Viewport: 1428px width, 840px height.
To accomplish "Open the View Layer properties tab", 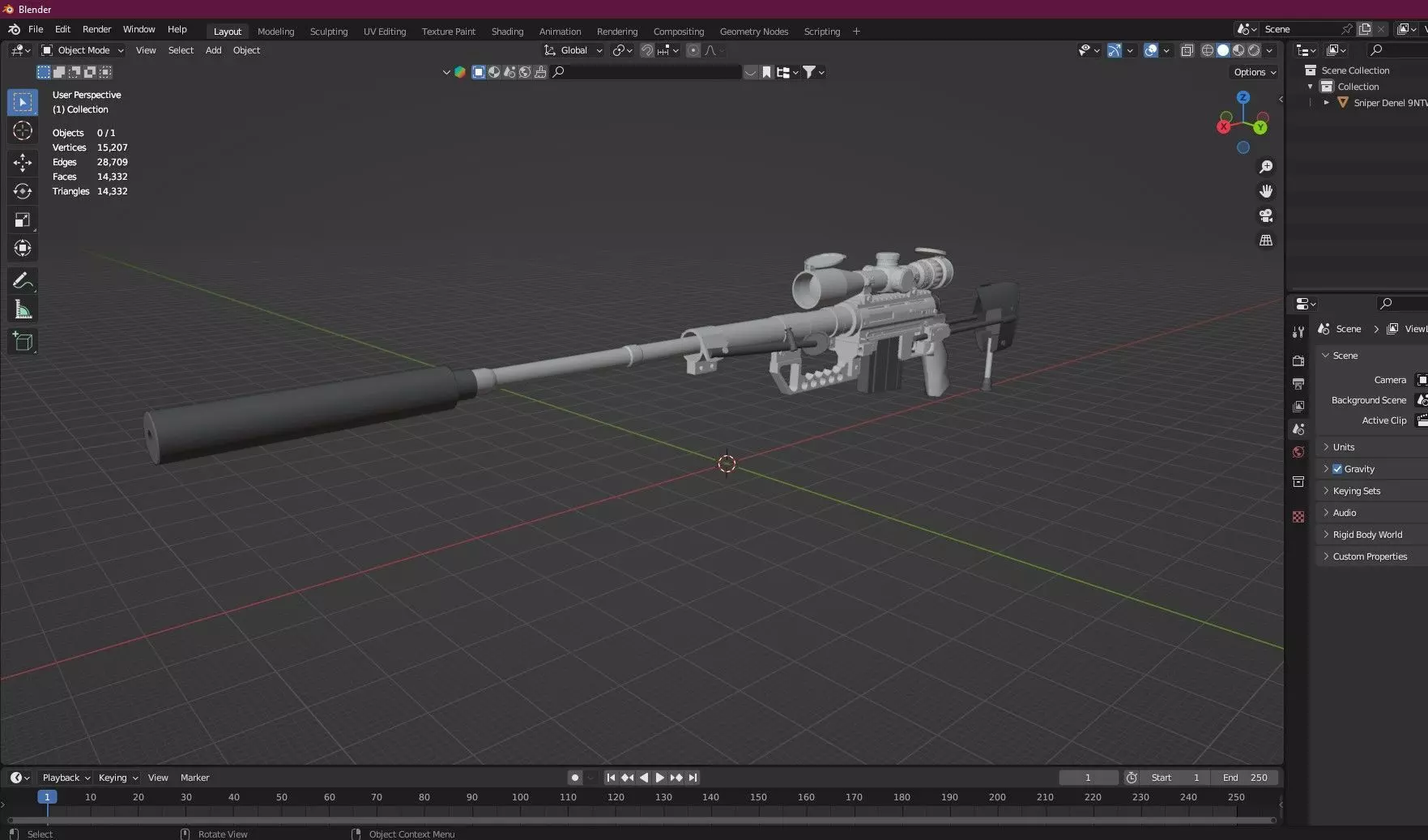I will (1298, 406).
